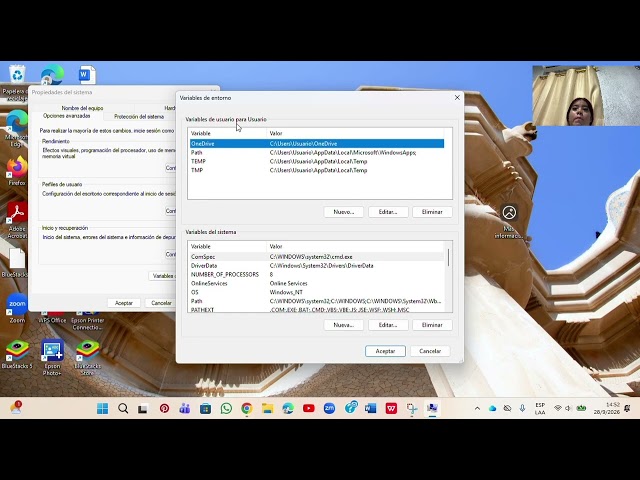Screen dimensions: 640x480
Task: Open OneDrive cloud tray icon
Action: click(492, 408)
